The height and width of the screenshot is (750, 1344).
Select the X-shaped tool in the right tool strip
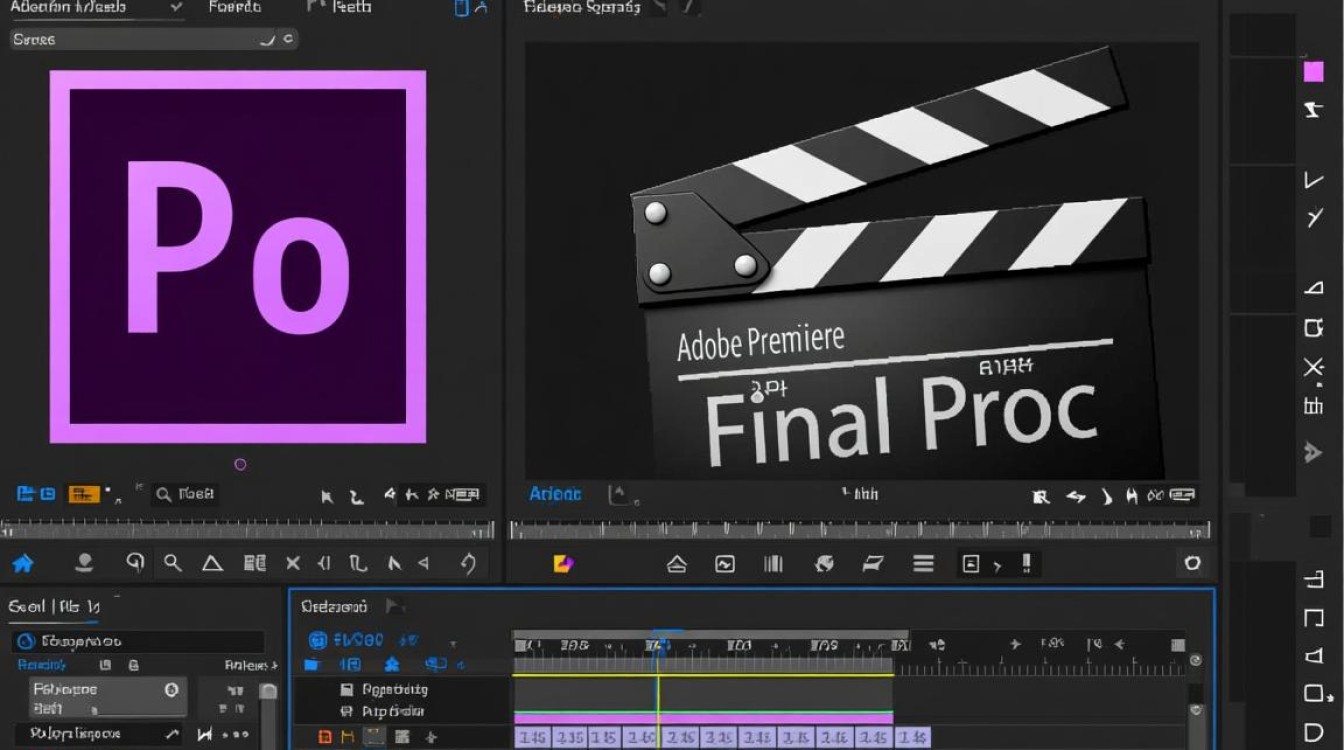pyautogui.click(x=1313, y=368)
